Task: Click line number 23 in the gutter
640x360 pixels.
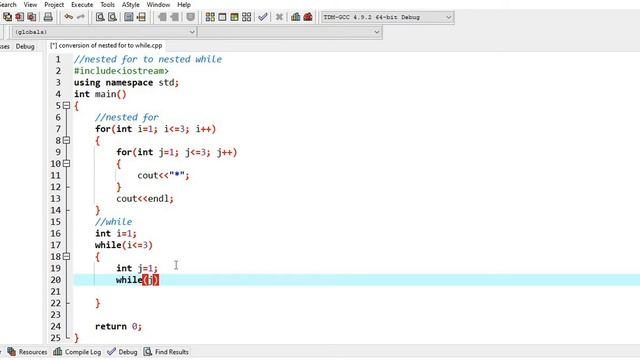Action: click(x=56, y=315)
